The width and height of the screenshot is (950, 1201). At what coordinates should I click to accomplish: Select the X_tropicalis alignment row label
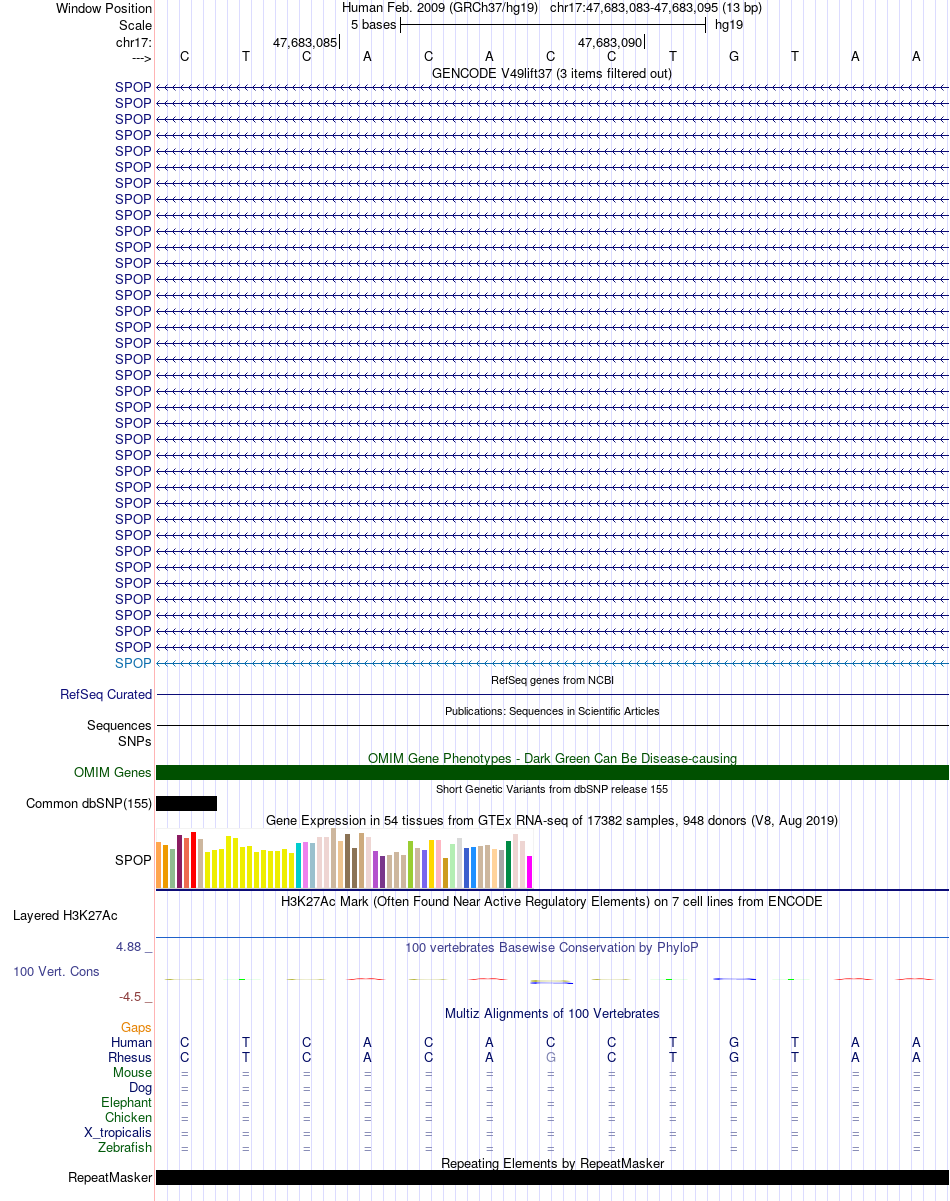point(118,1132)
